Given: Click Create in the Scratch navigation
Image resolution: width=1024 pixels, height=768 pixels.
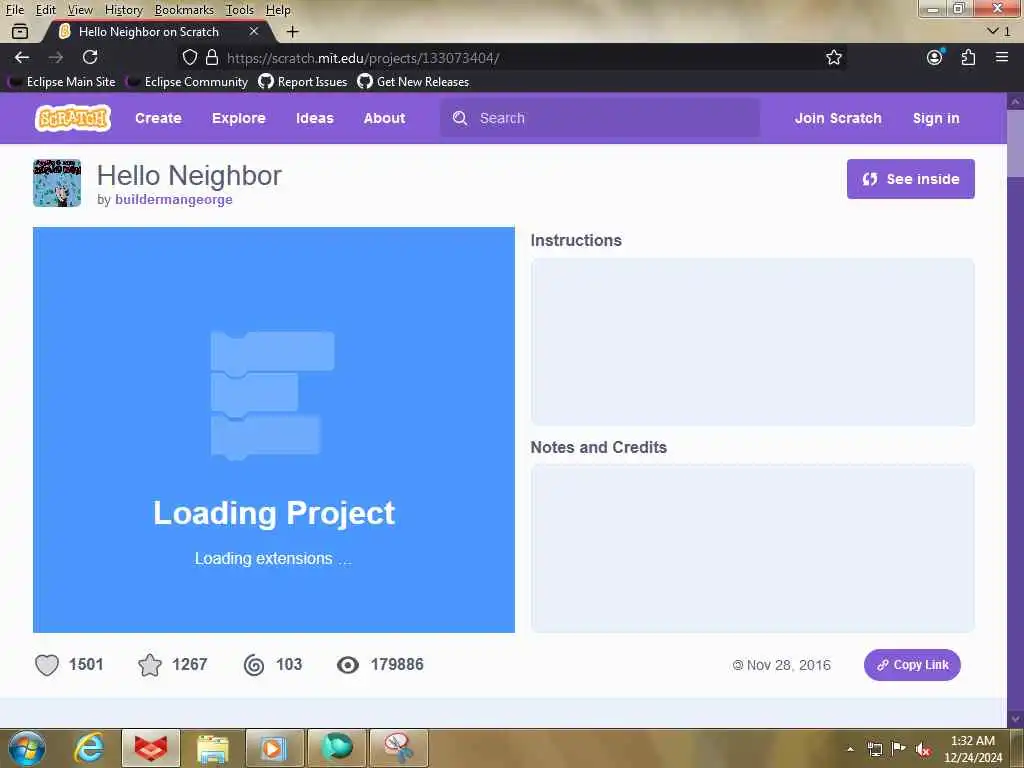Looking at the screenshot, I should pos(158,118).
